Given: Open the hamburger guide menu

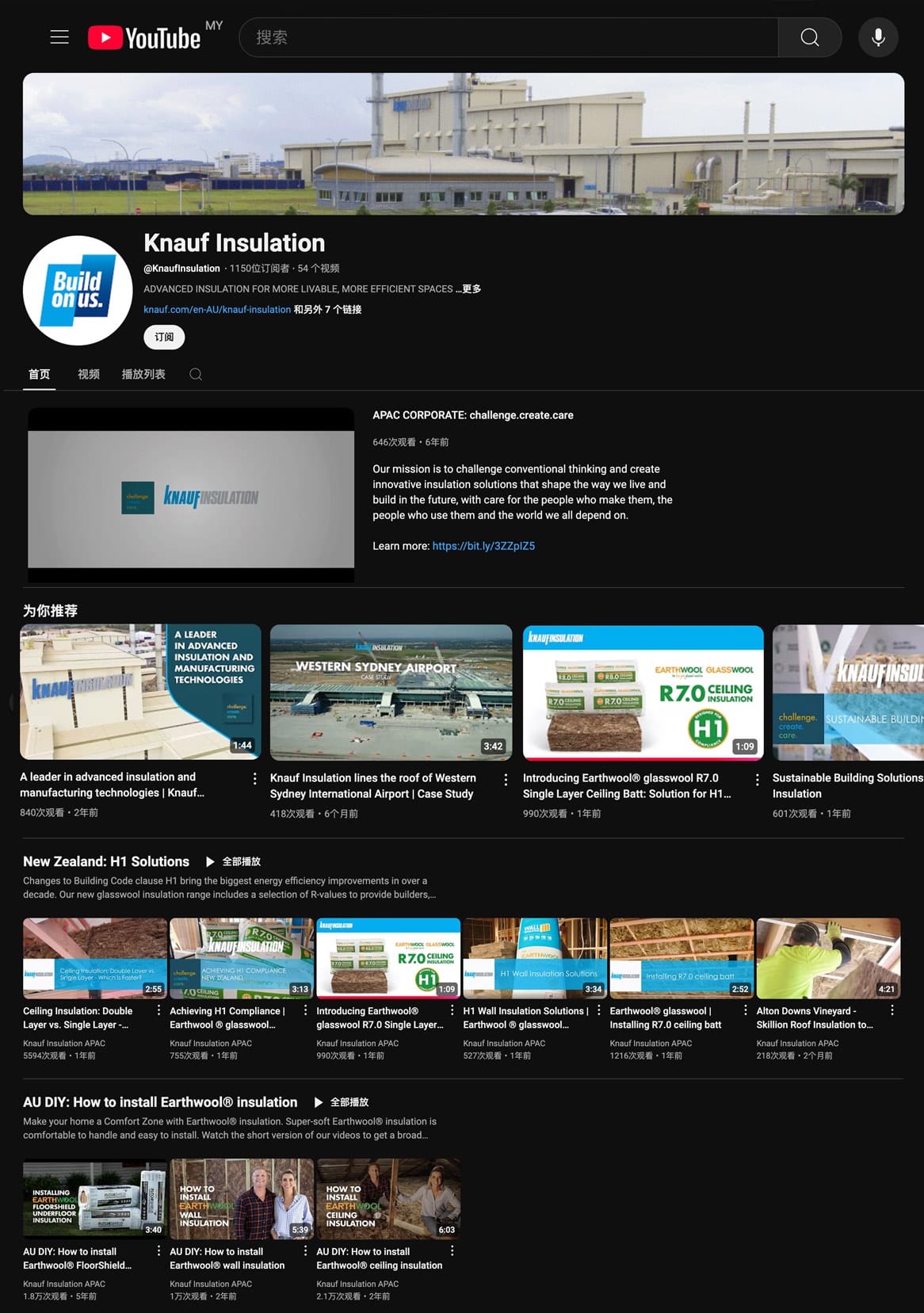Looking at the screenshot, I should coord(59,37).
